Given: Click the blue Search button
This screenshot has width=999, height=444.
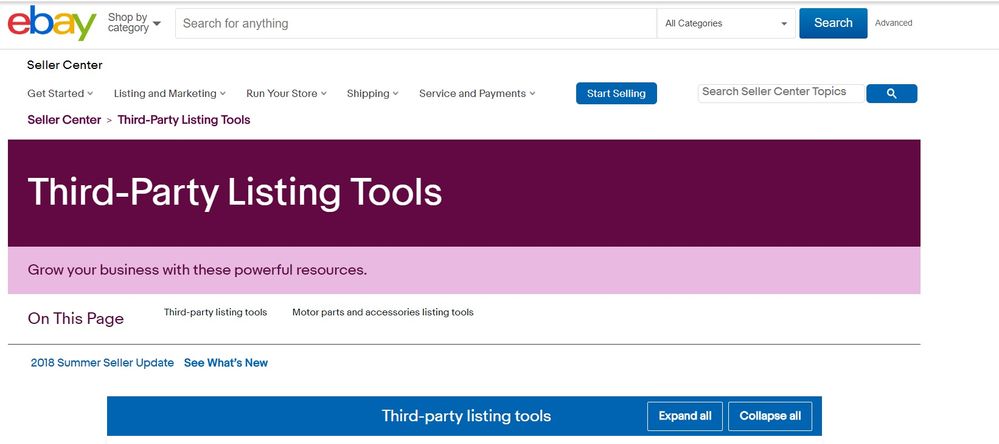Looking at the screenshot, I should pyautogui.click(x=833, y=23).
